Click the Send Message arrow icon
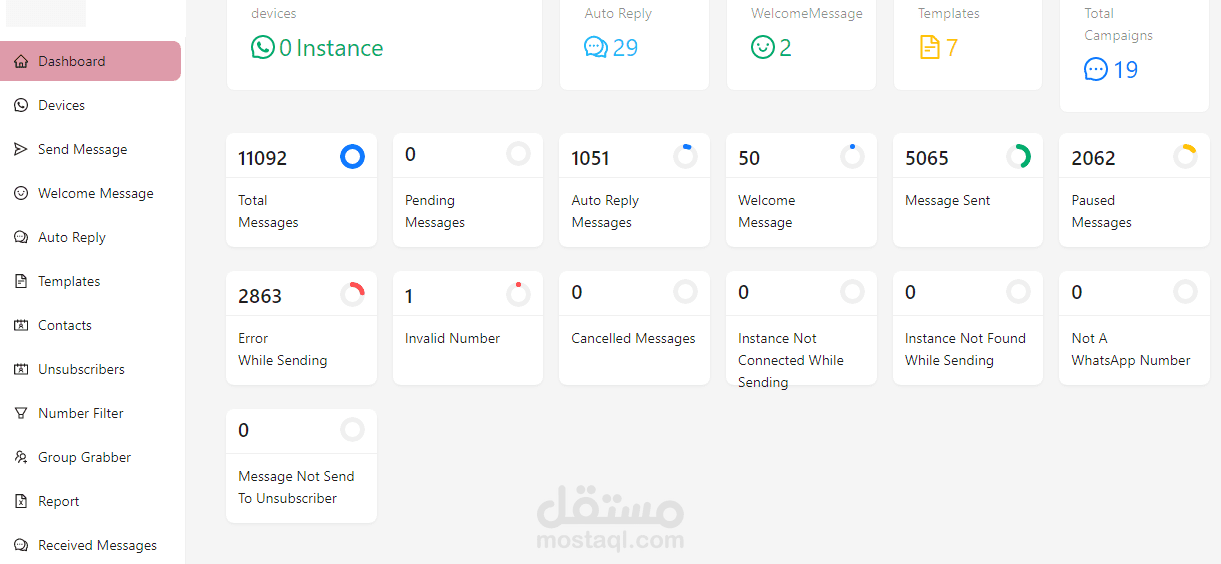This screenshot has width=1221, height=564. pyautogui.click(x=21, y=149)
